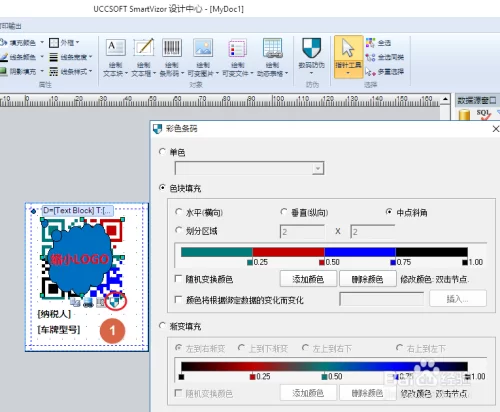Select the 渐变填充 gradient fill radio

(162, 325)
